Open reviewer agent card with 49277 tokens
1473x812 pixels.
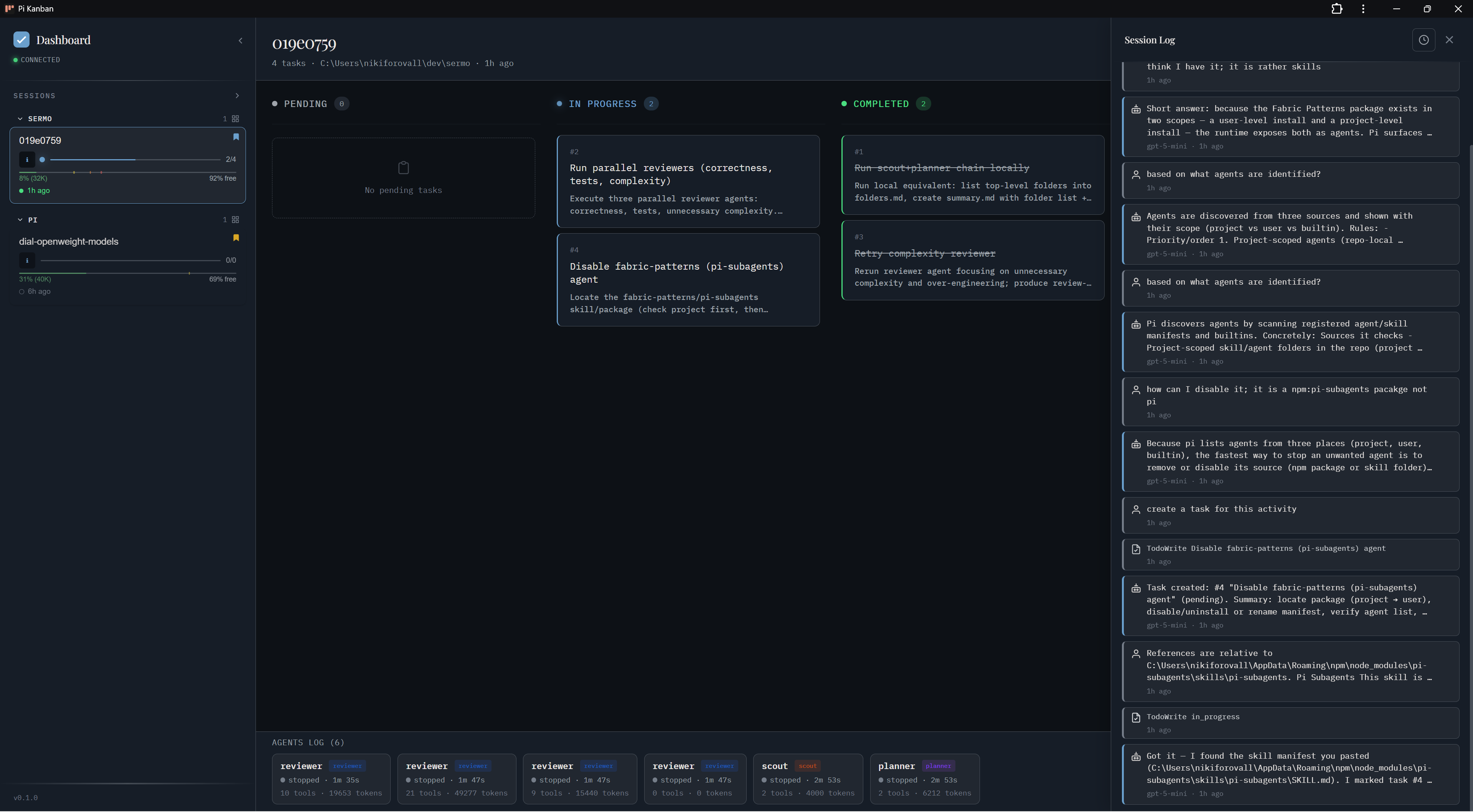(x=456, y=779)
